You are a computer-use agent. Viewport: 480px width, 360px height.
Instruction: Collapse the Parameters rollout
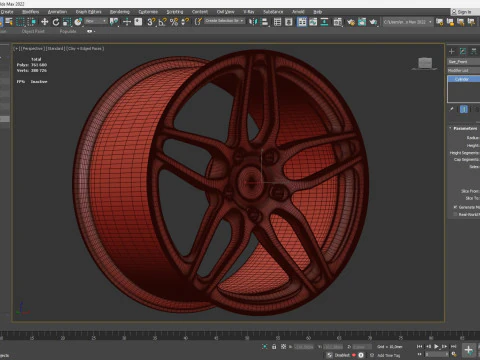464,128
